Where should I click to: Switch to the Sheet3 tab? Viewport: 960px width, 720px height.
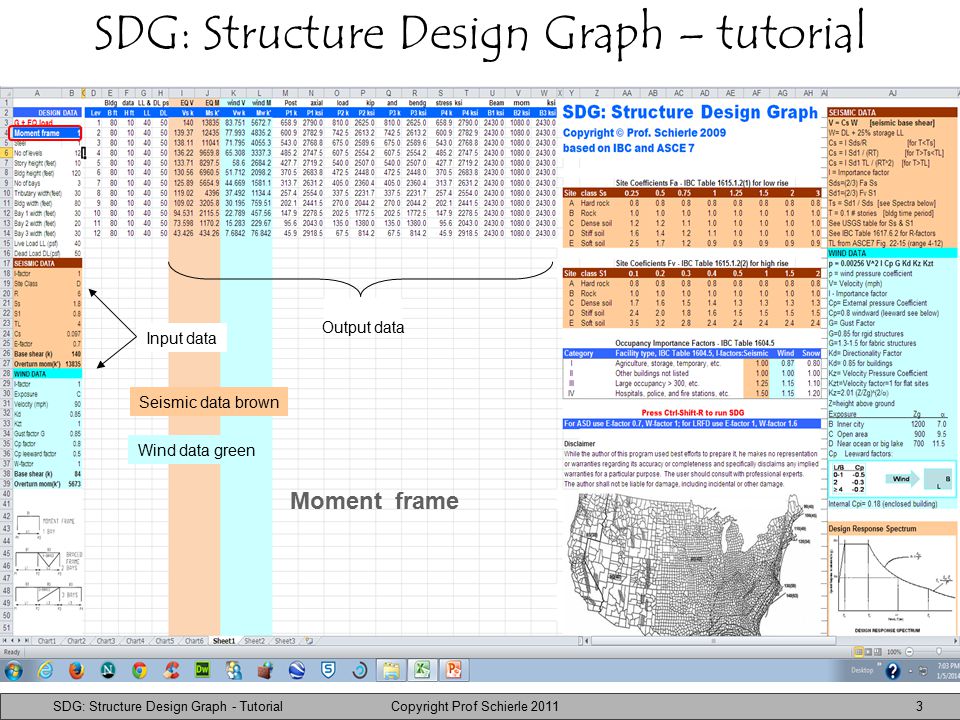click(x=285, y=641)
